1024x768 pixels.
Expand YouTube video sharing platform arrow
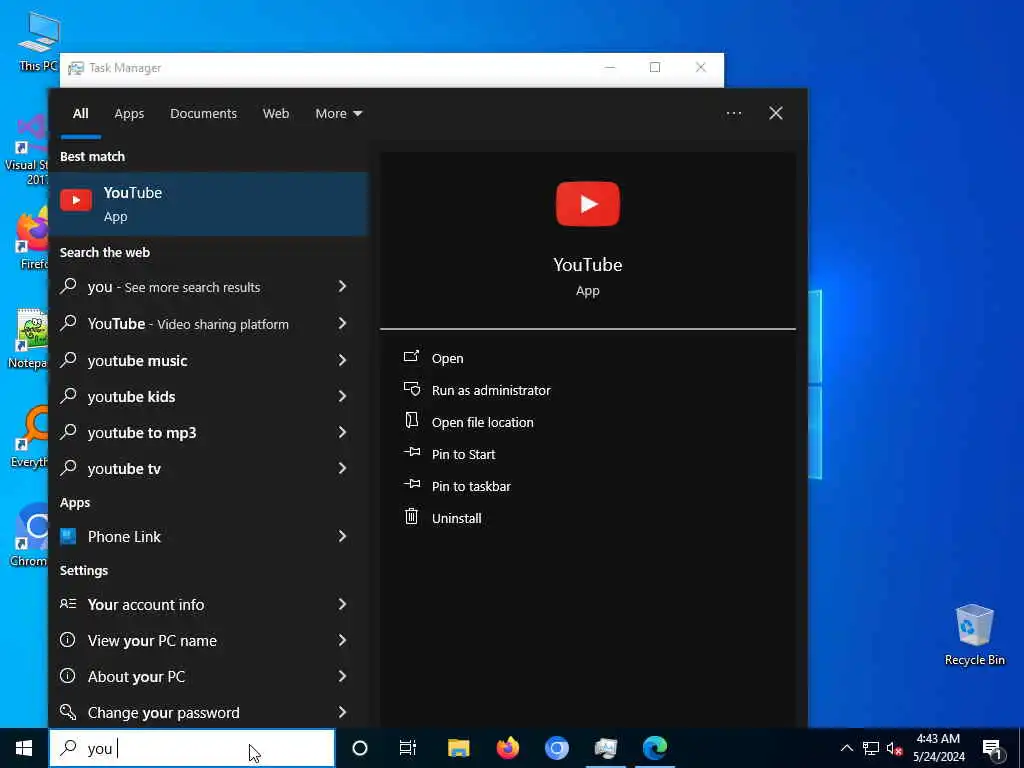pyautogui.click(x=342, y=323)
